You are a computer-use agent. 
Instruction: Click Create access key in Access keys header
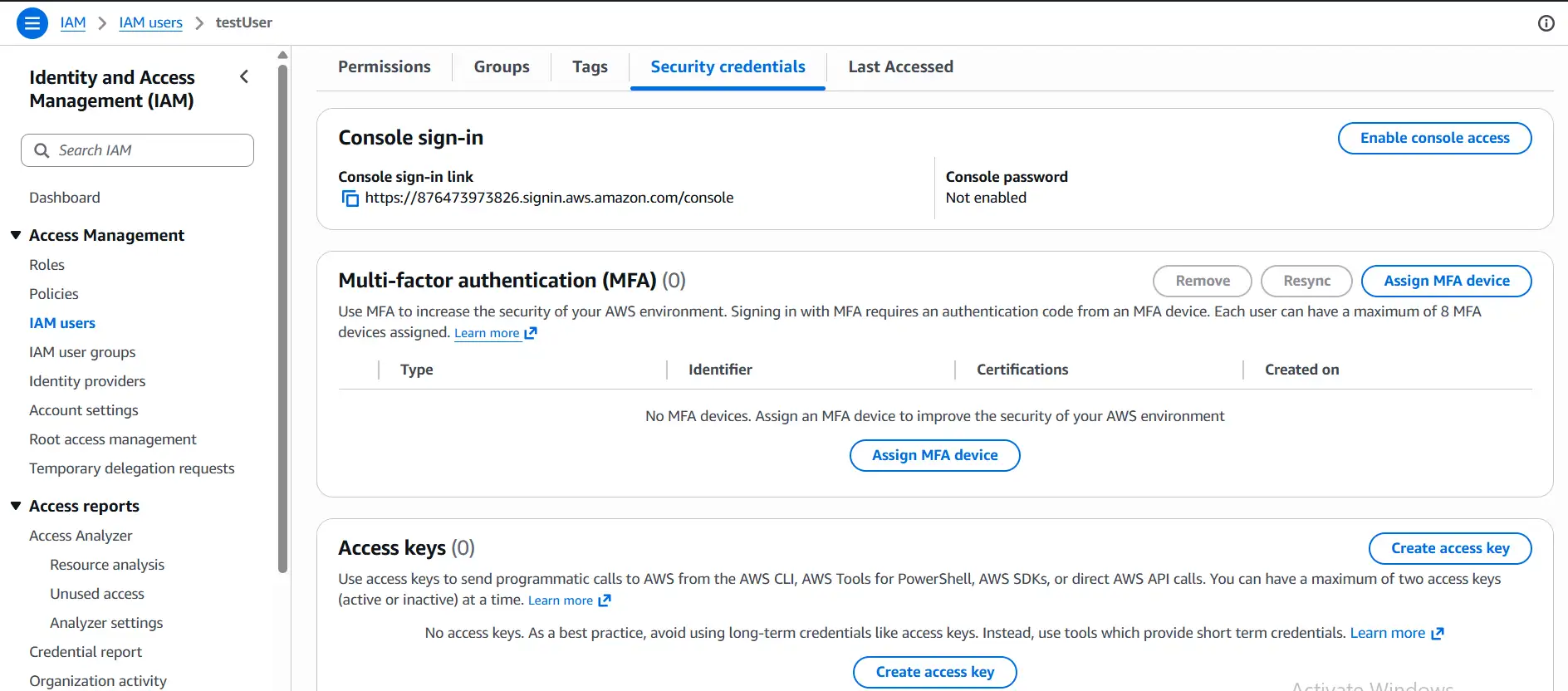(x=1451, y=548)
